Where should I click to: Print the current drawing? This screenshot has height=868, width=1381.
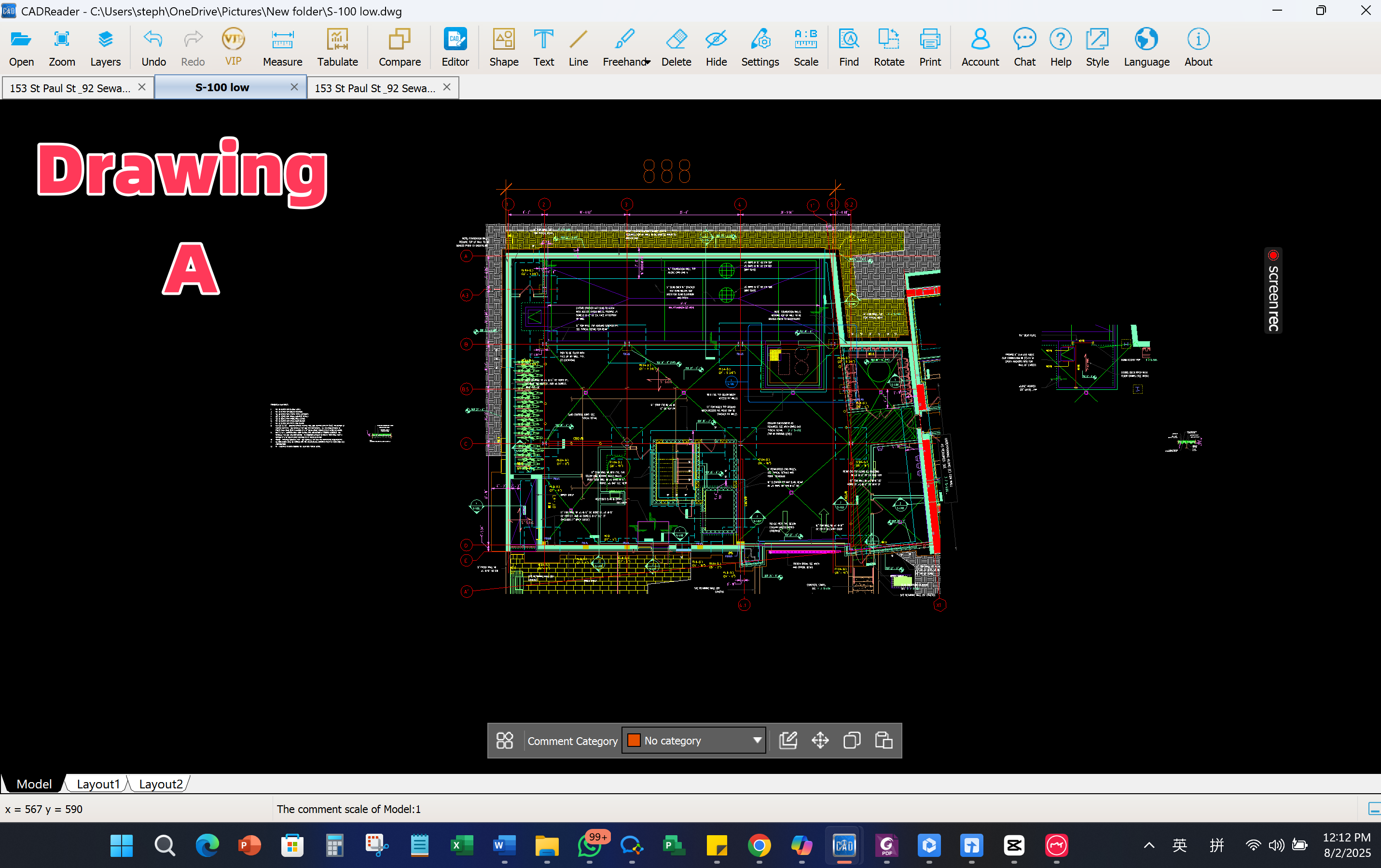point(930,48)
